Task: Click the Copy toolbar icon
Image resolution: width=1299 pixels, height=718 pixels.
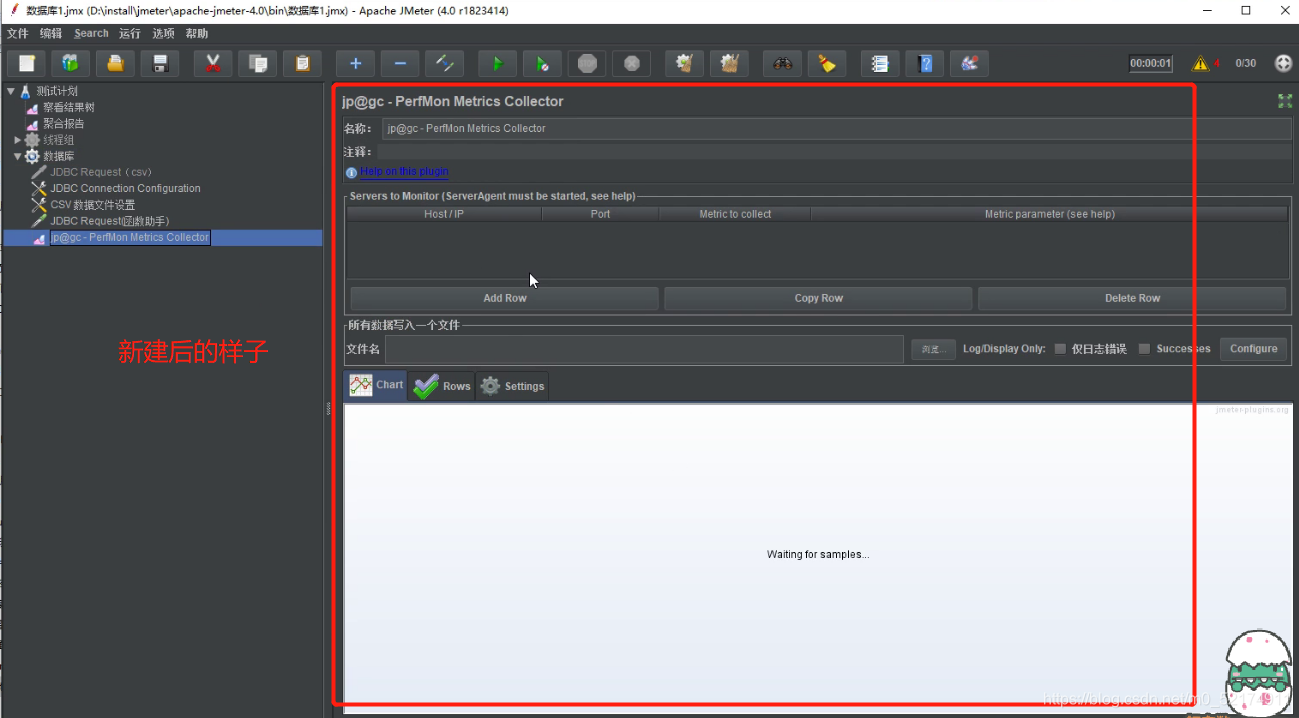Action: click(258, 63)
